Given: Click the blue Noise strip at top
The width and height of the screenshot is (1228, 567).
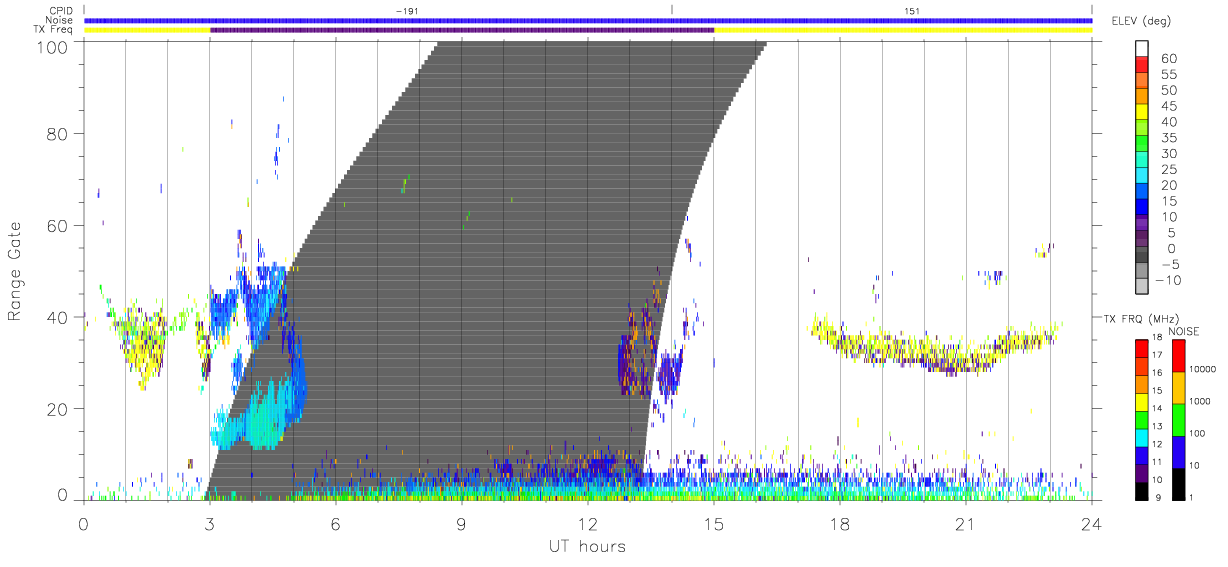Looking at the screenshot, I should click(588, 20).
